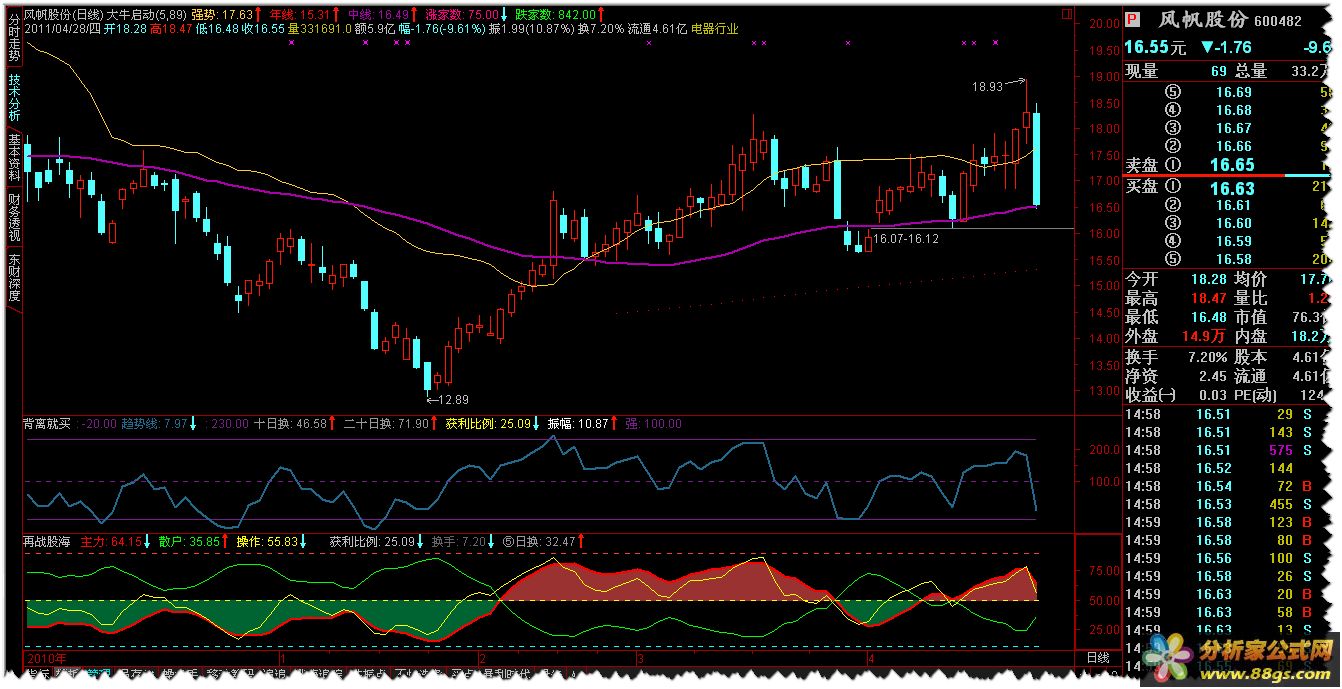The image size is (1342, 689).
Task: Click the 今开 18.28 value
Action: (x=1208, y=279)
